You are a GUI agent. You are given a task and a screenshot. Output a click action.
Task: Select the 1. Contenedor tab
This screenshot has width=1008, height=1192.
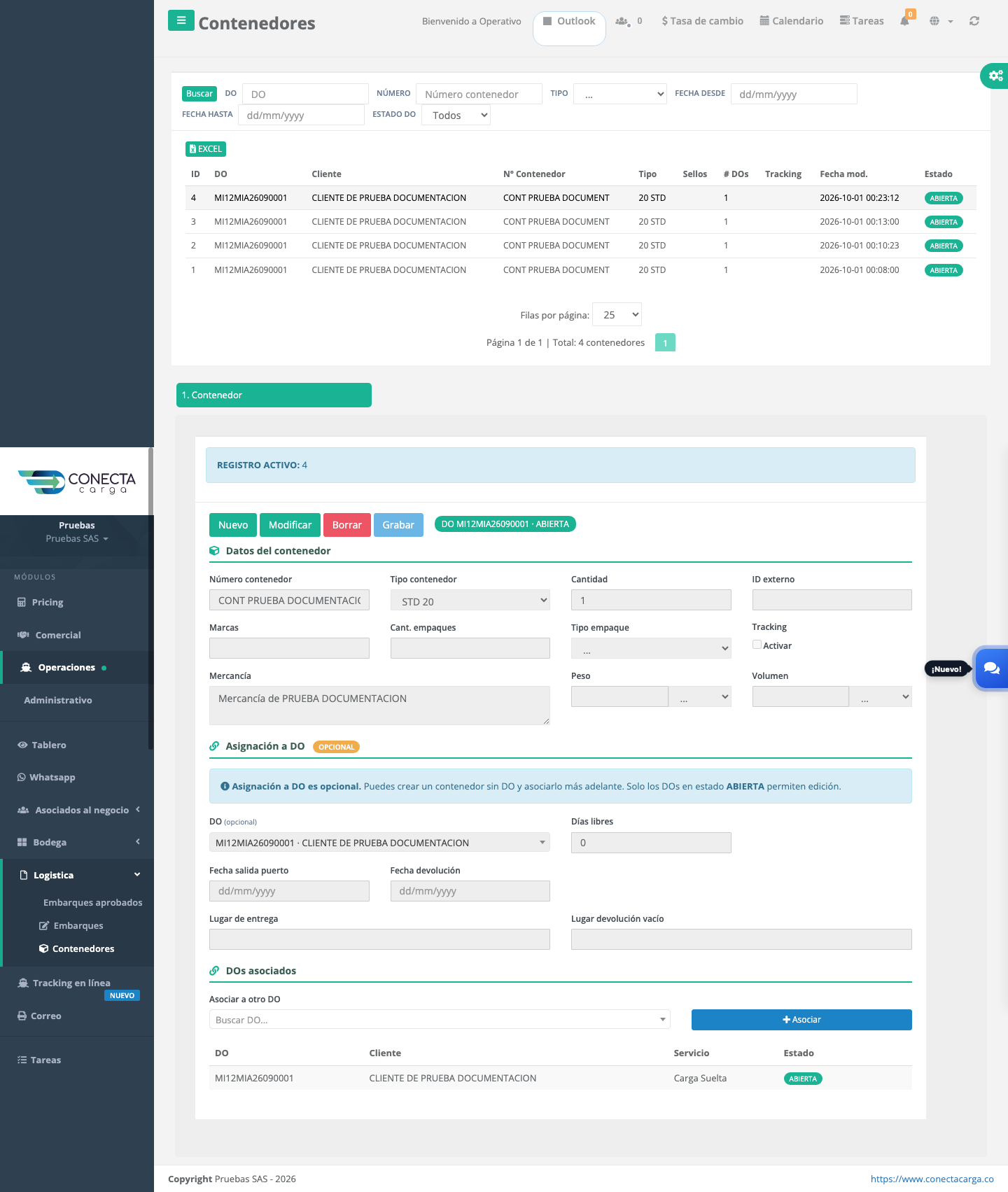click(x=274, y=395)
